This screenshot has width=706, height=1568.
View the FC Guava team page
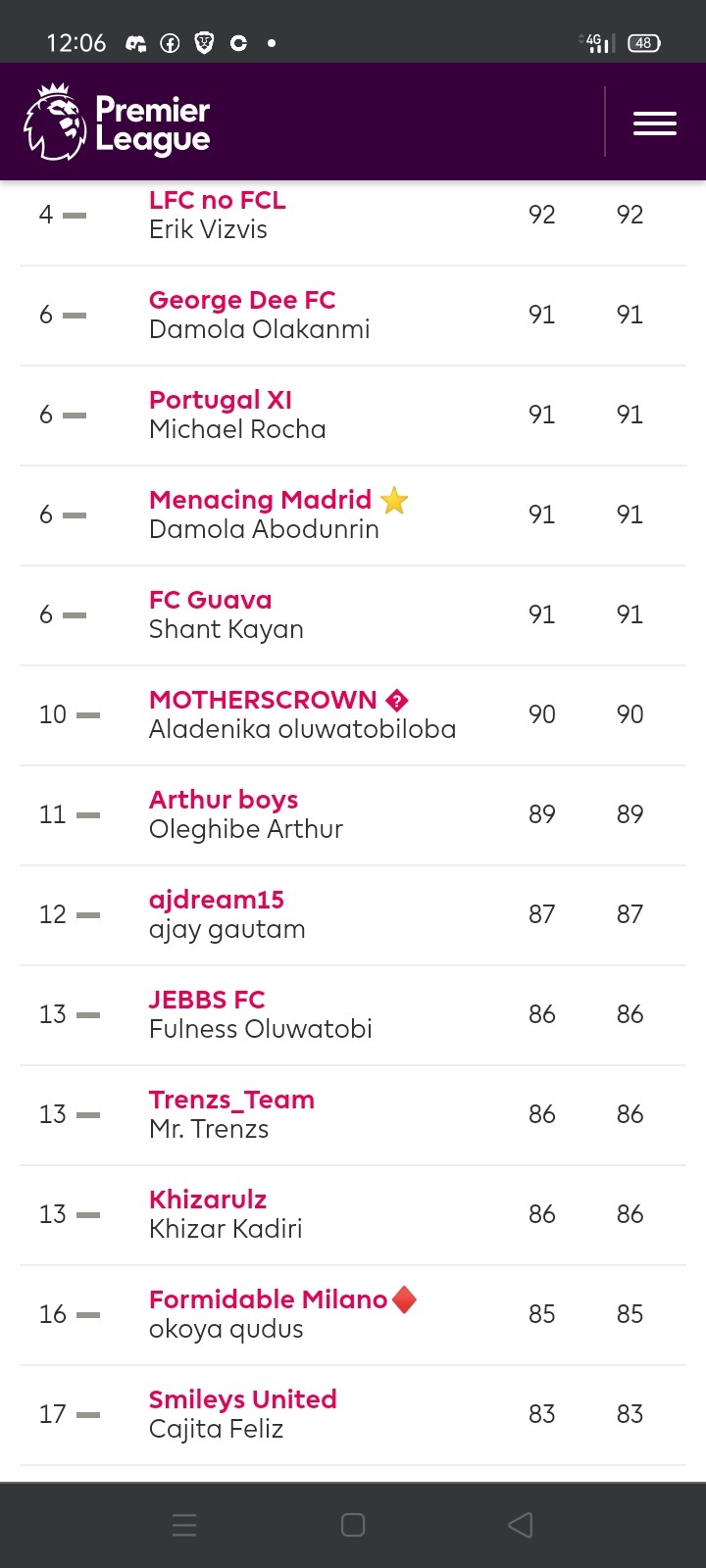[x=211, y=600]
